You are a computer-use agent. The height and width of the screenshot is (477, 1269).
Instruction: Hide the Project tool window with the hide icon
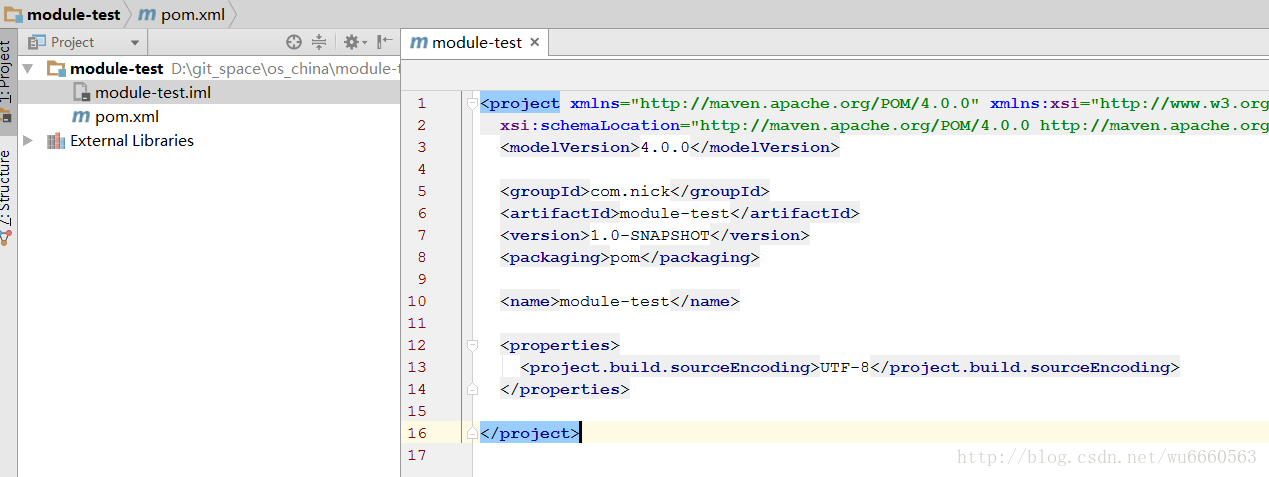point(385,42)
